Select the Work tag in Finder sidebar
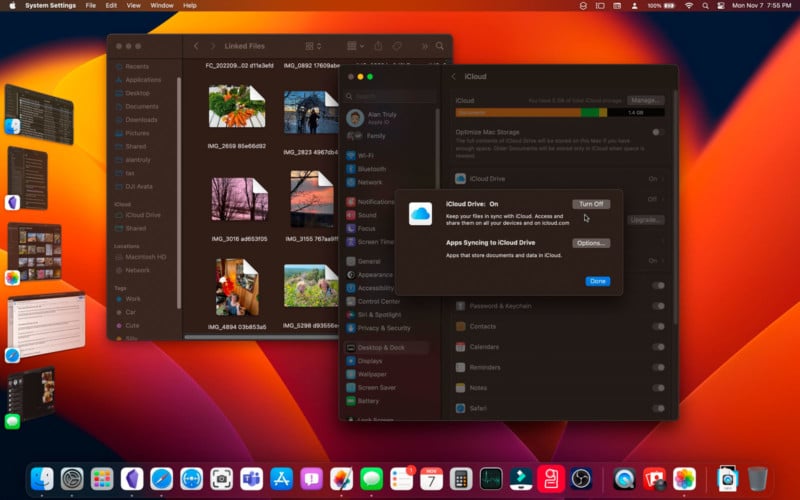 click(x=133, y=299)
